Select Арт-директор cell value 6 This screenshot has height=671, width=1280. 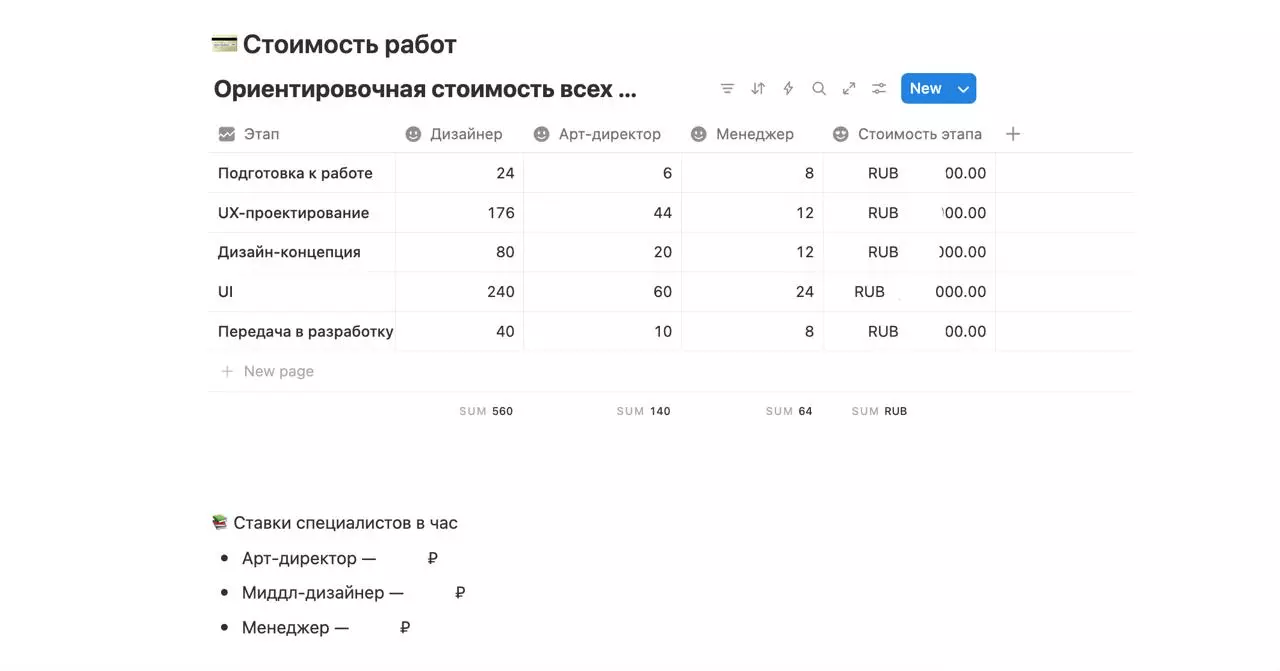coord(603,173)
